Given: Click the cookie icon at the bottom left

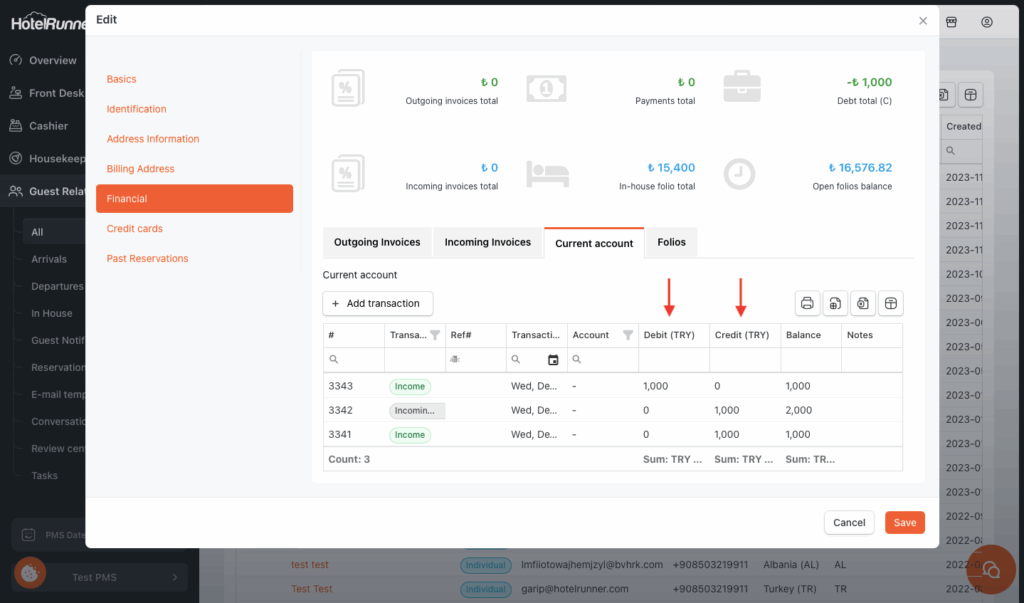Looking at the screenshot, I should click(x=29, y=573).
